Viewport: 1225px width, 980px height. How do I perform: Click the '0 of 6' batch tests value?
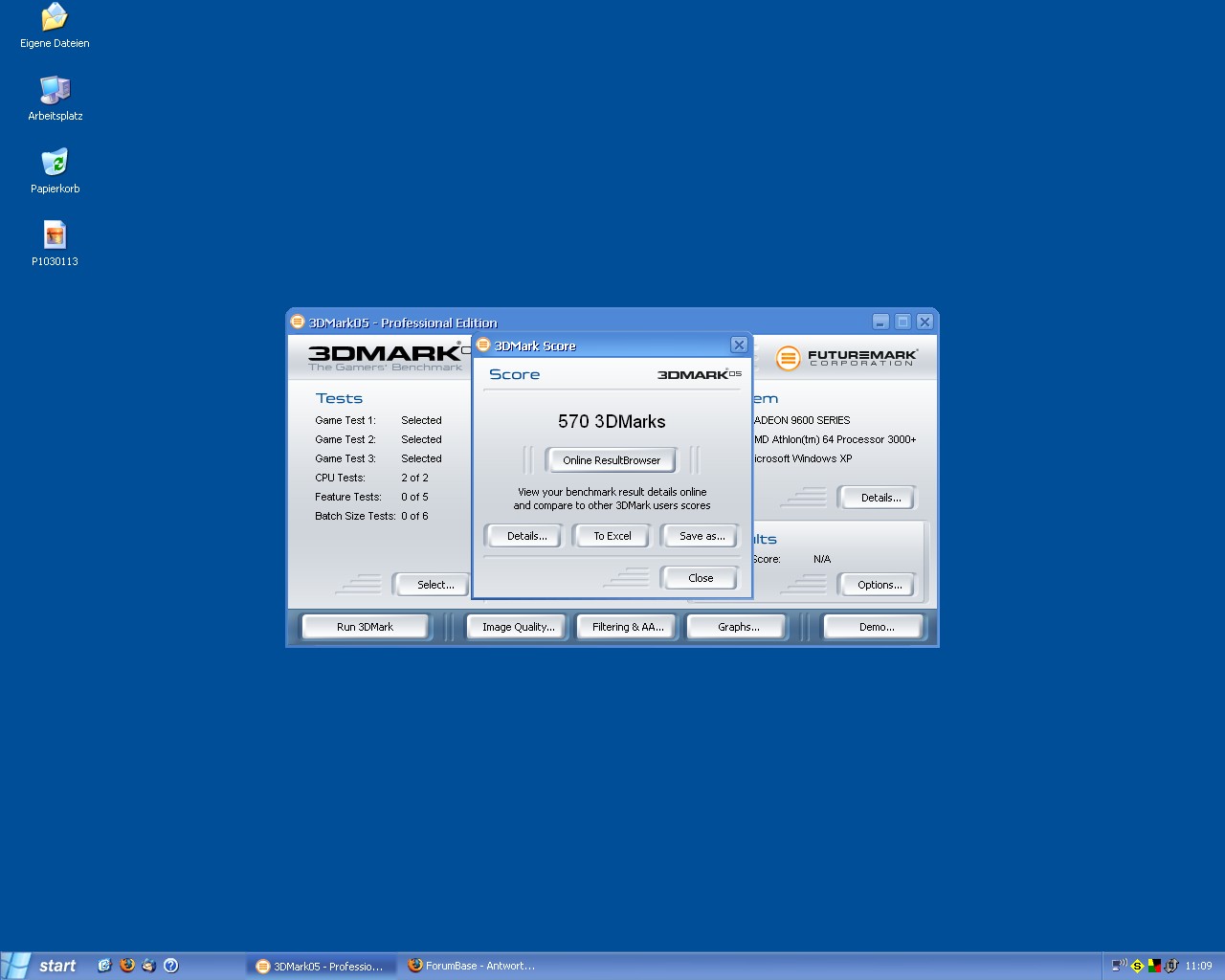point(414,516)
